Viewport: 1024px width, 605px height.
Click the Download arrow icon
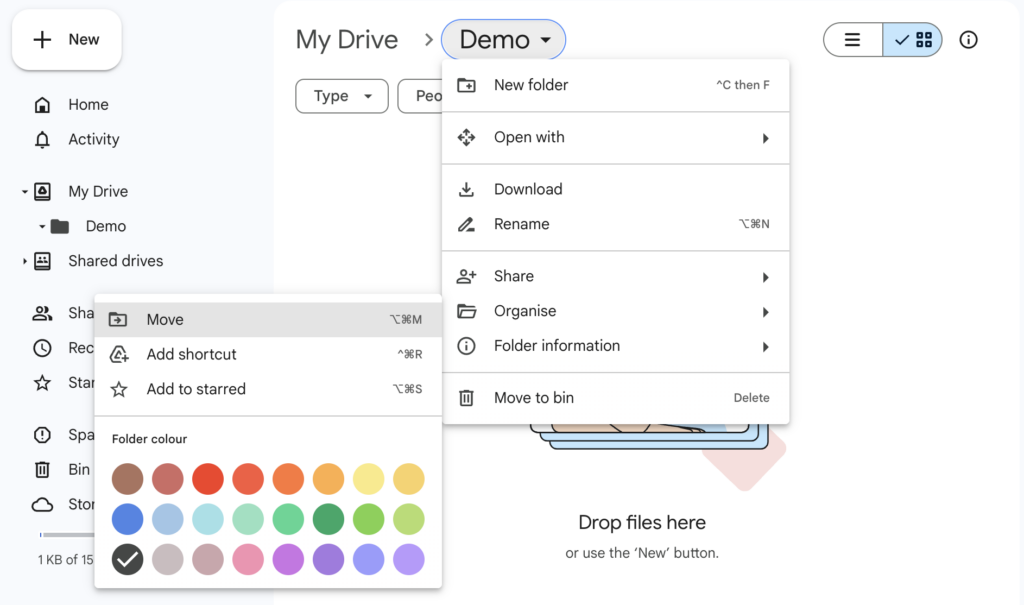[x=466, y=190]
